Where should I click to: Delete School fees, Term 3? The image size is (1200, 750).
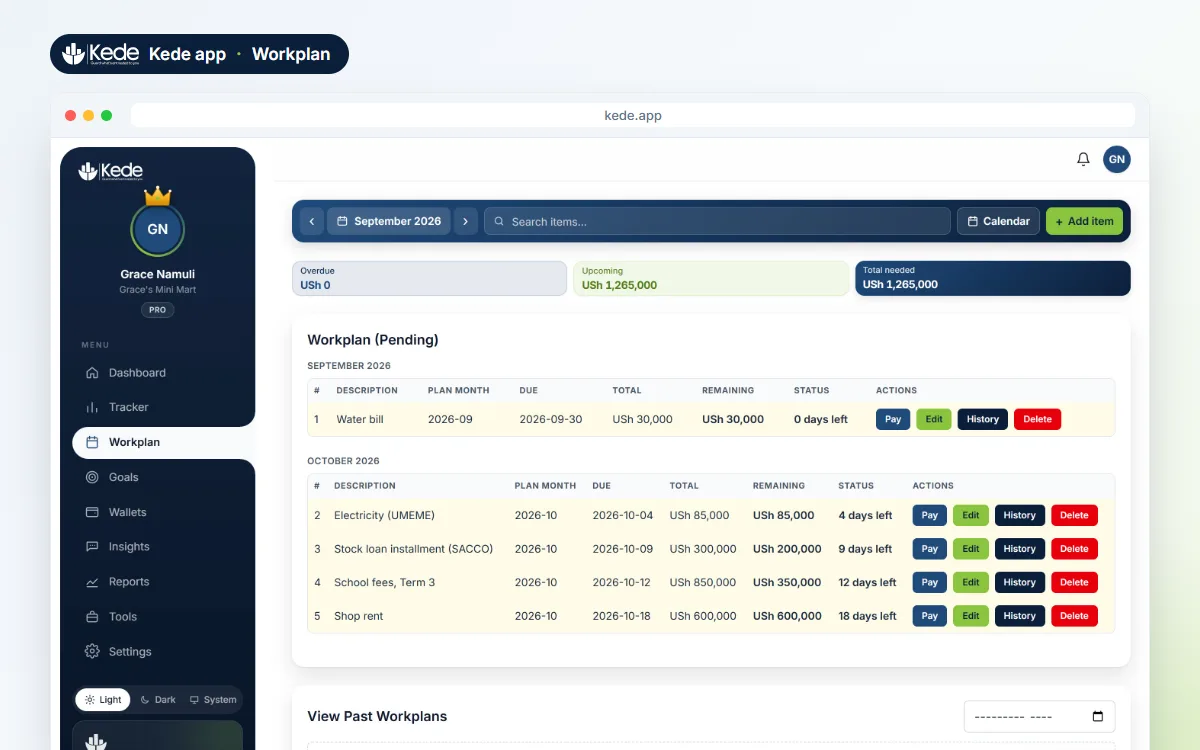click(x=1074, y=582)
